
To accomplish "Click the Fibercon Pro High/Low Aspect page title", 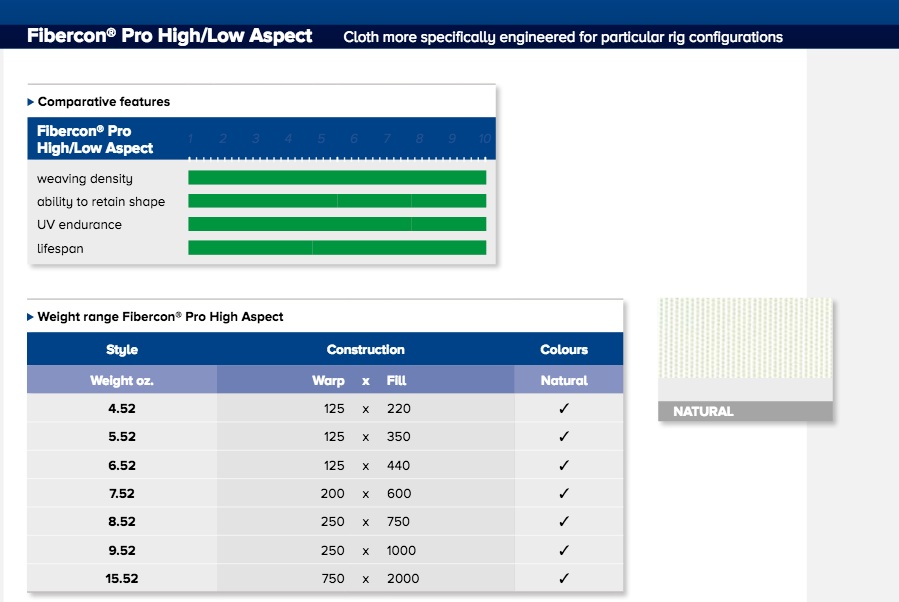I will click(x=170, y=36).
